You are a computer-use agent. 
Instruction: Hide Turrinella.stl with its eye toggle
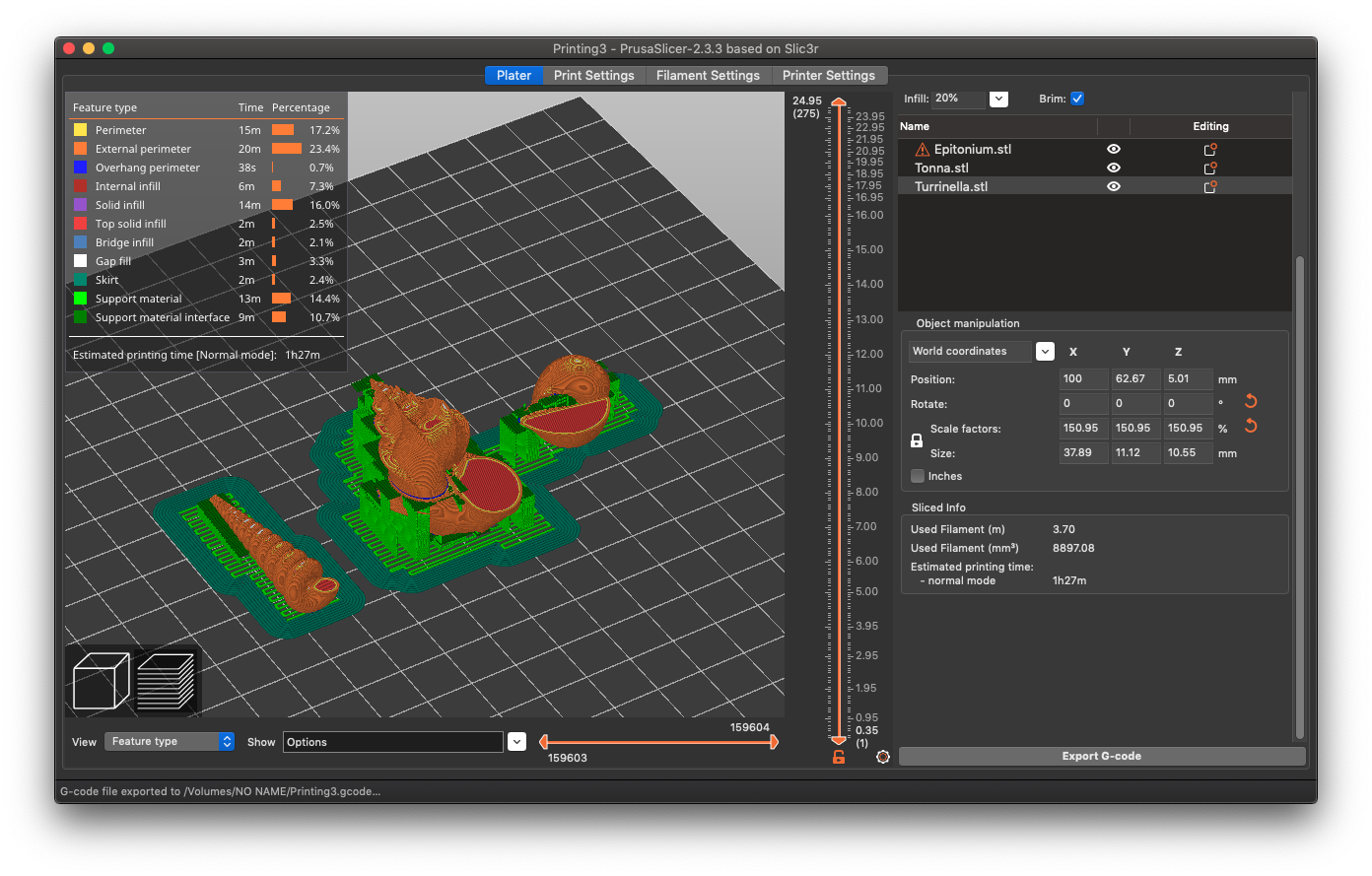click(1113, 186)
